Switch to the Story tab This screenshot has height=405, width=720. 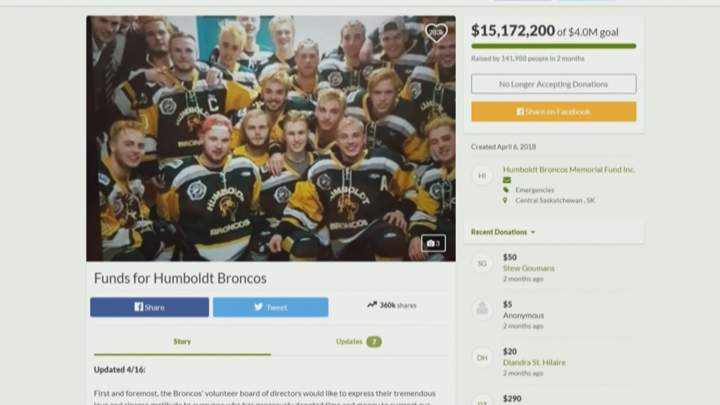click(x=182, y=341)
